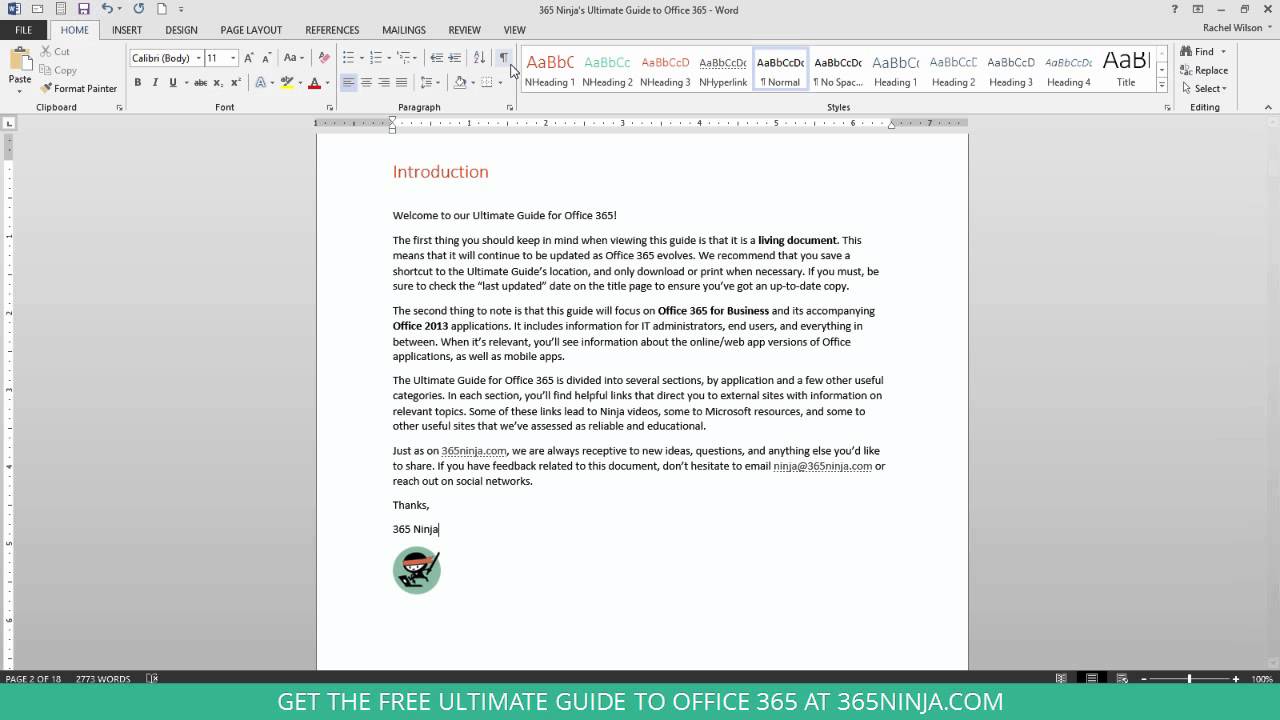Click the Undo arrow icon
The image size is (1280, 720).
click(x=107, y=9)
